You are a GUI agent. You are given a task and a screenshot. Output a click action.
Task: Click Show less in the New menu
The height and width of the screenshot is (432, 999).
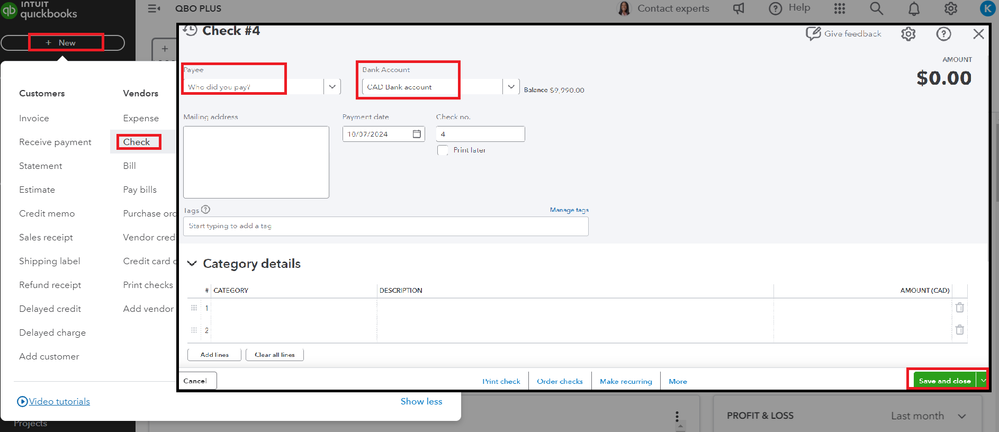(x=421, y=401)
